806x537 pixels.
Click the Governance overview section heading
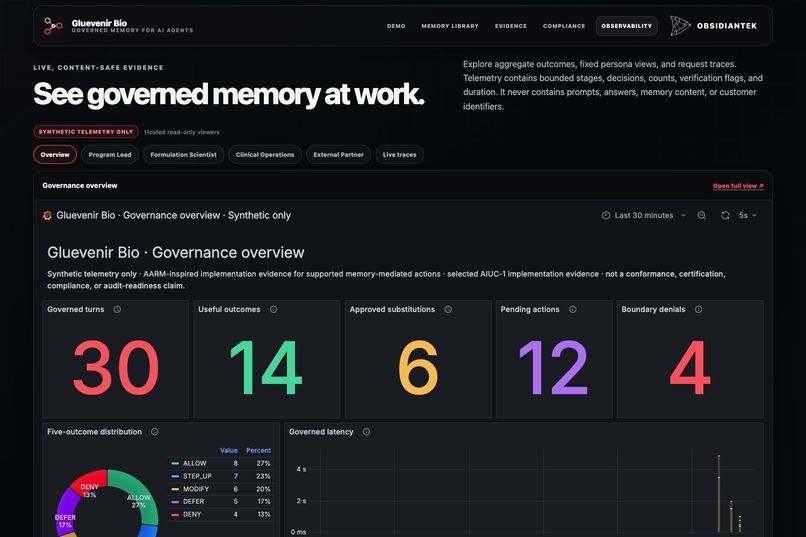[x=80, y=186]
